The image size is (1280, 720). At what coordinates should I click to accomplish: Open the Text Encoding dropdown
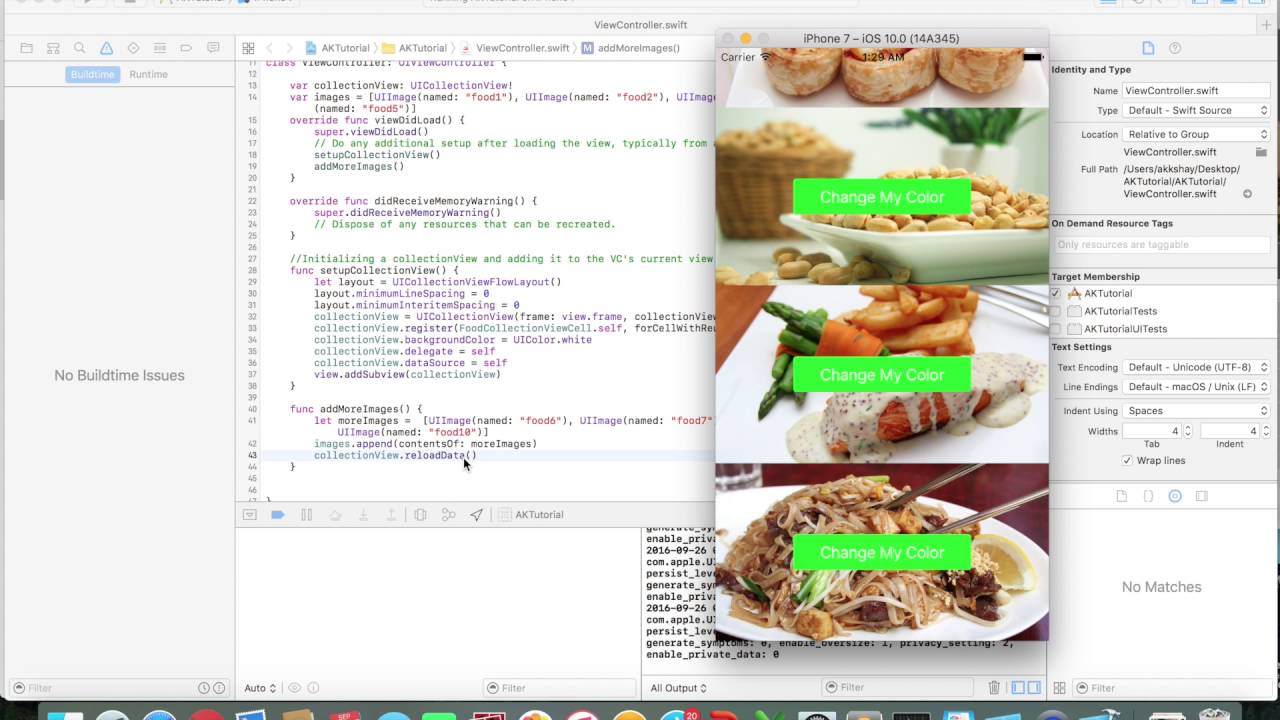1196,368
